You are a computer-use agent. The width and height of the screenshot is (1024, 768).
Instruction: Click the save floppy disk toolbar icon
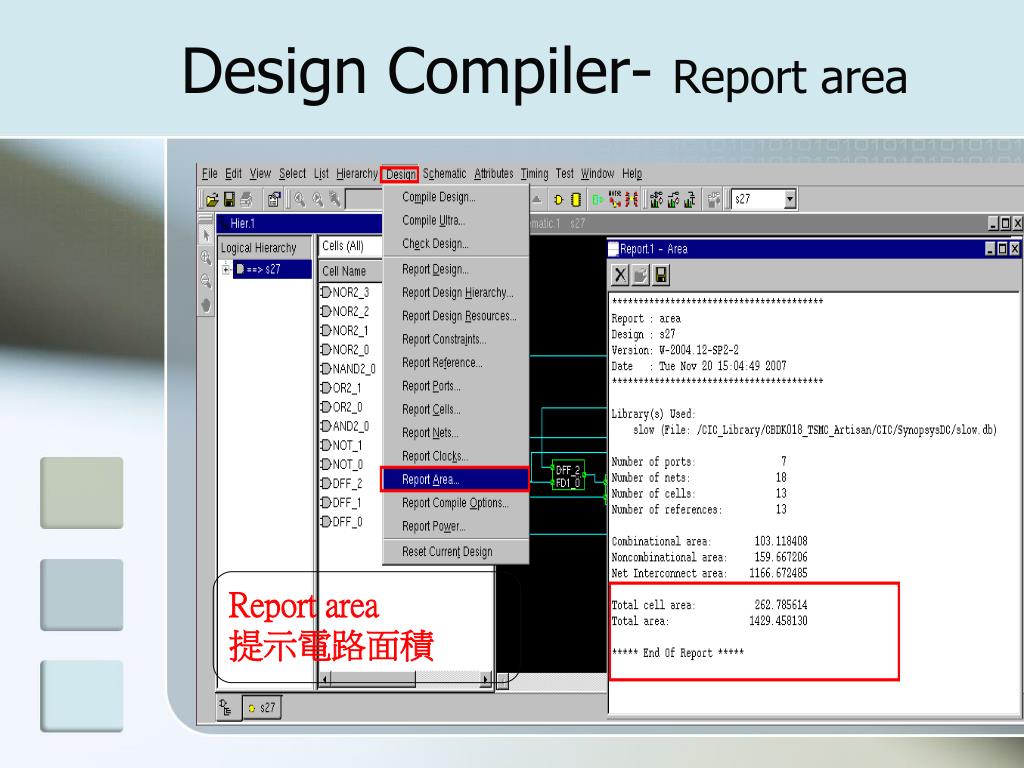(x=229, y=199)
